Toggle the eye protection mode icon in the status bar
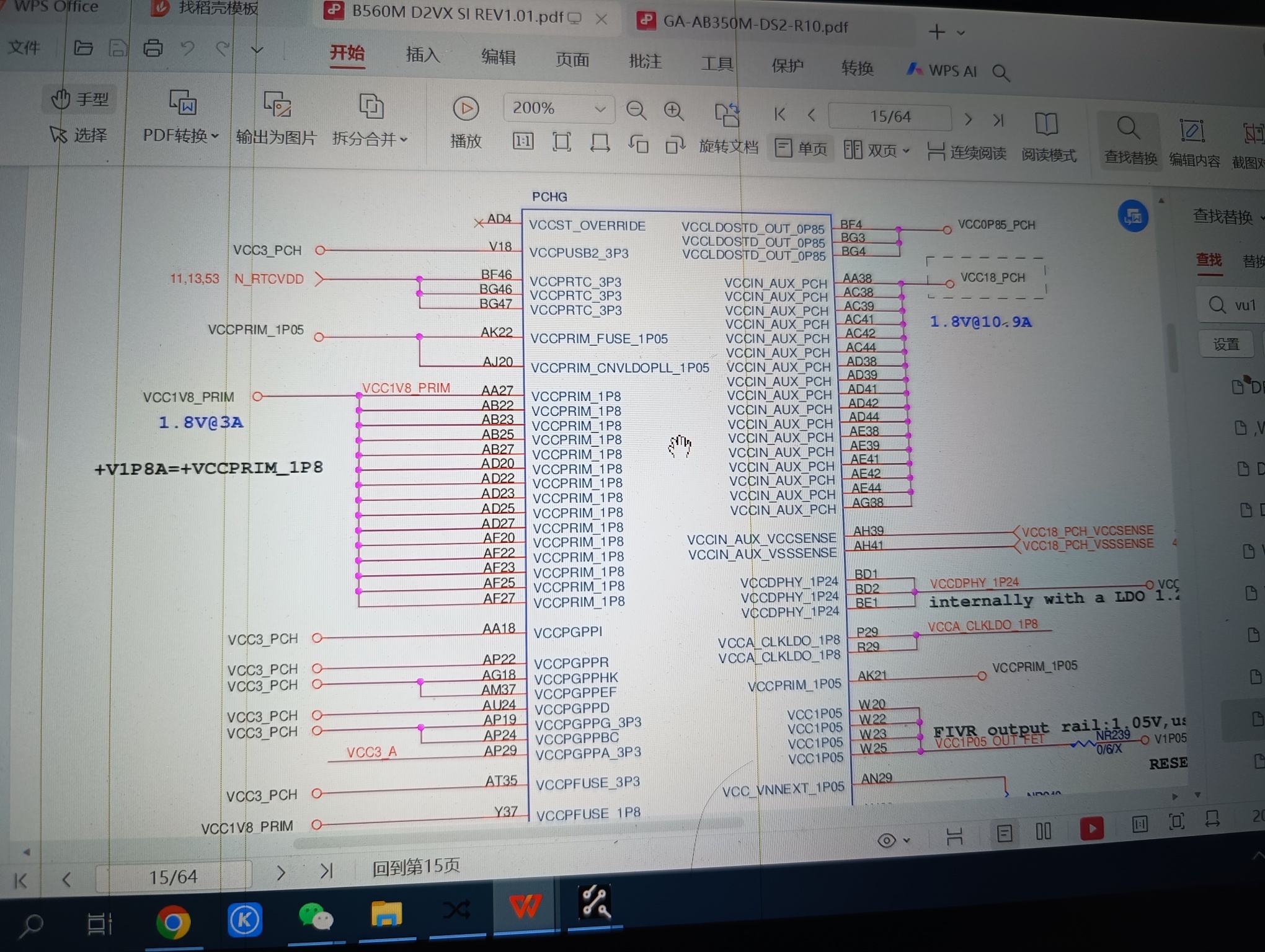The image size is (1265, 952). pos(887,840)
